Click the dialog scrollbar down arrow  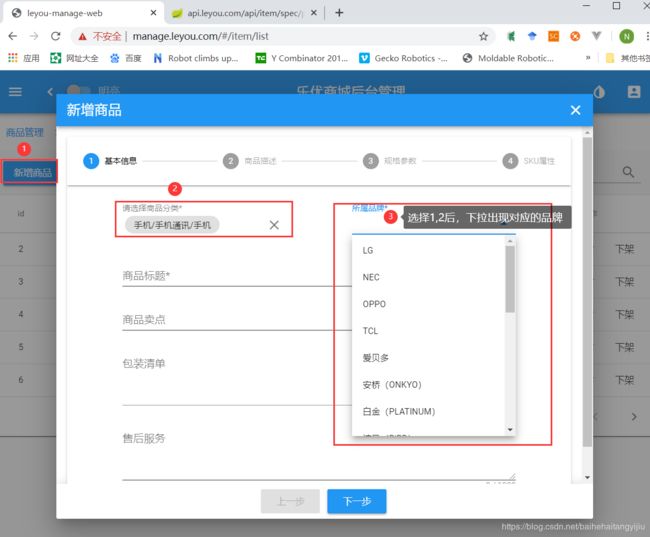point(587,478)
